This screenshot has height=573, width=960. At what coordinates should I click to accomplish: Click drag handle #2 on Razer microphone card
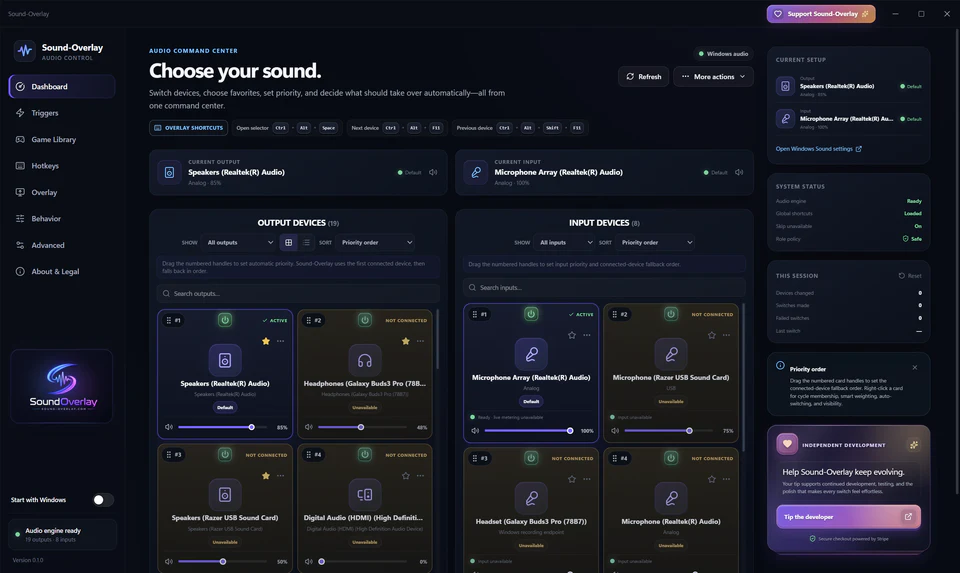point(620,314)
